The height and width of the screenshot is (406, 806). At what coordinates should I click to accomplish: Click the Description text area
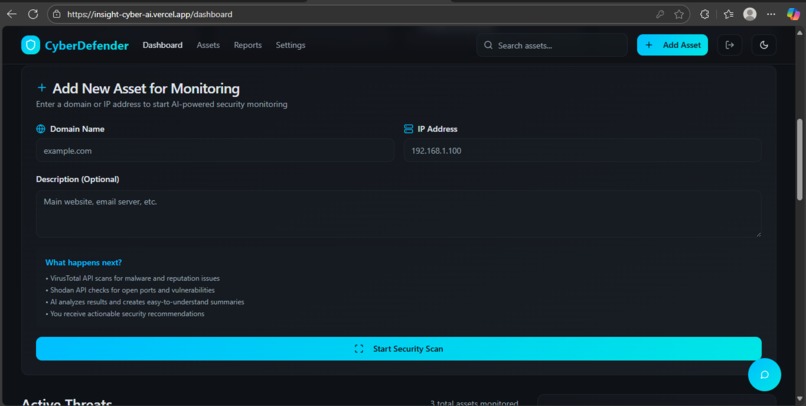tap(399, 214)
